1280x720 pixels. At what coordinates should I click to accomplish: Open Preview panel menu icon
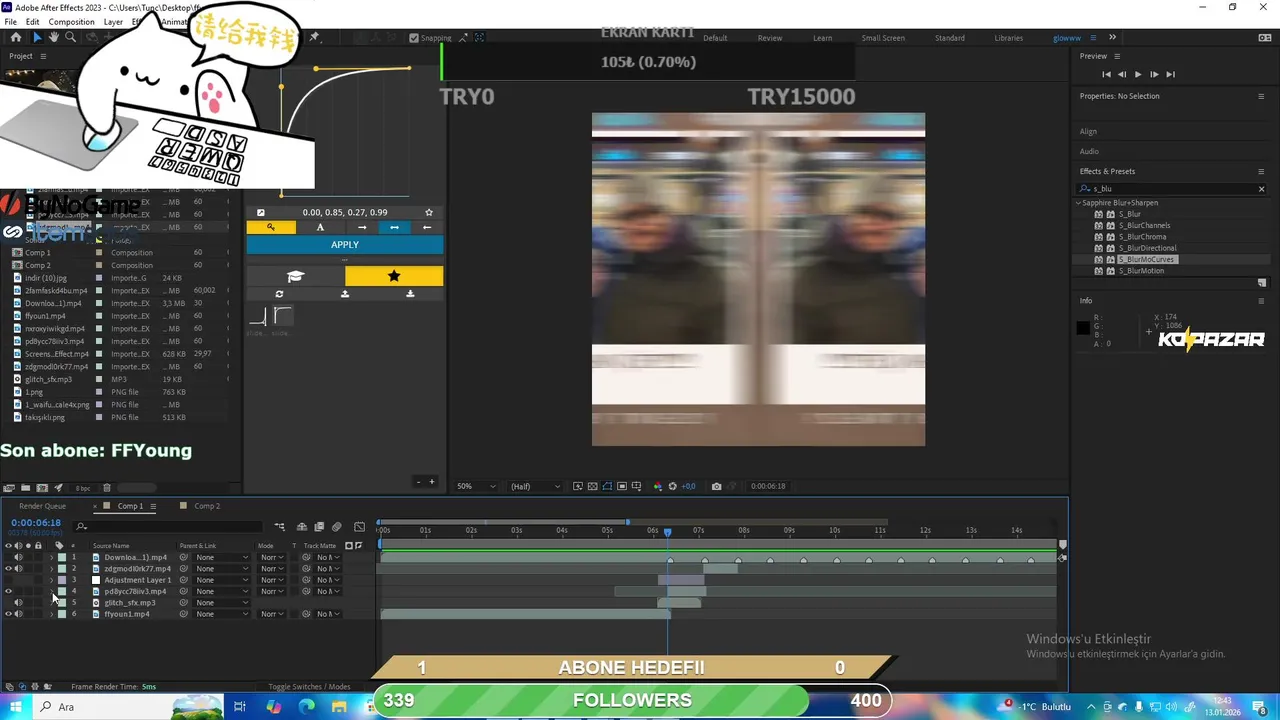[x=1117, y=56]
